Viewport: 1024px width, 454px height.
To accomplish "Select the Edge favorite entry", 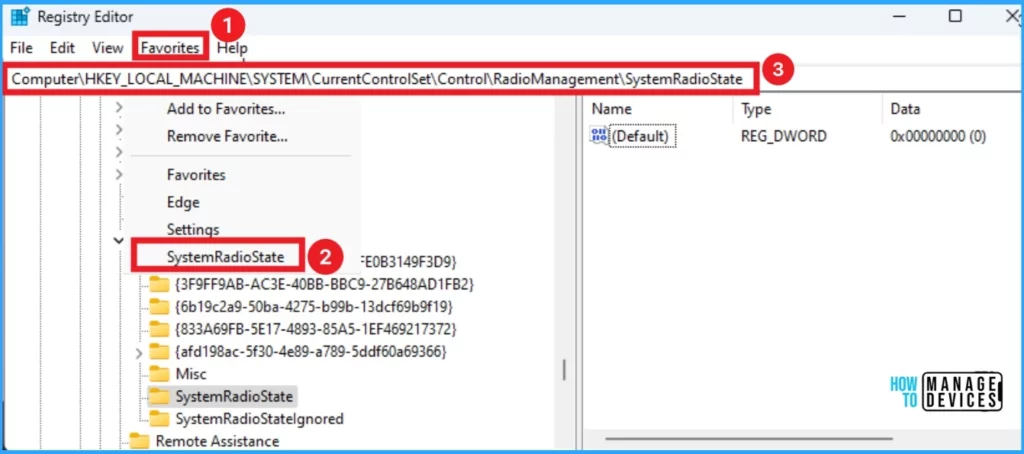I will [x=183, y=203].
